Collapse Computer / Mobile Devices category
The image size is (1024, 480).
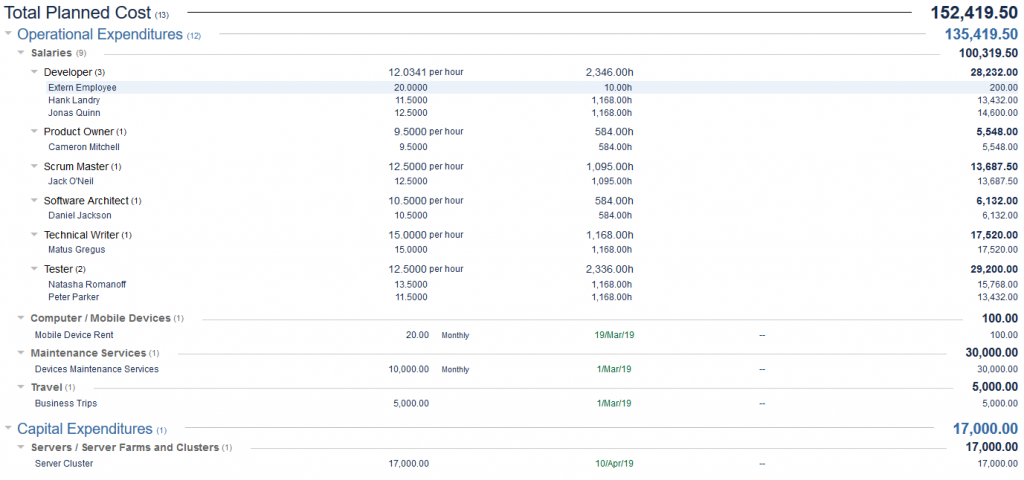(x=21, y=318)
